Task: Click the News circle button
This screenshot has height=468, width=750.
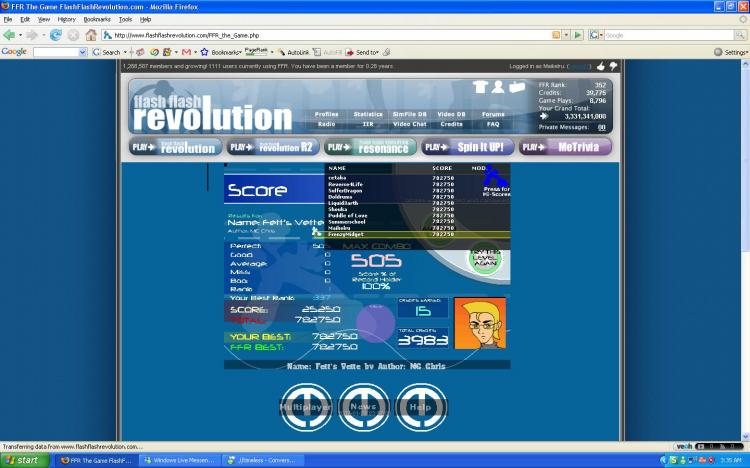Action: [x=364, y=407]
